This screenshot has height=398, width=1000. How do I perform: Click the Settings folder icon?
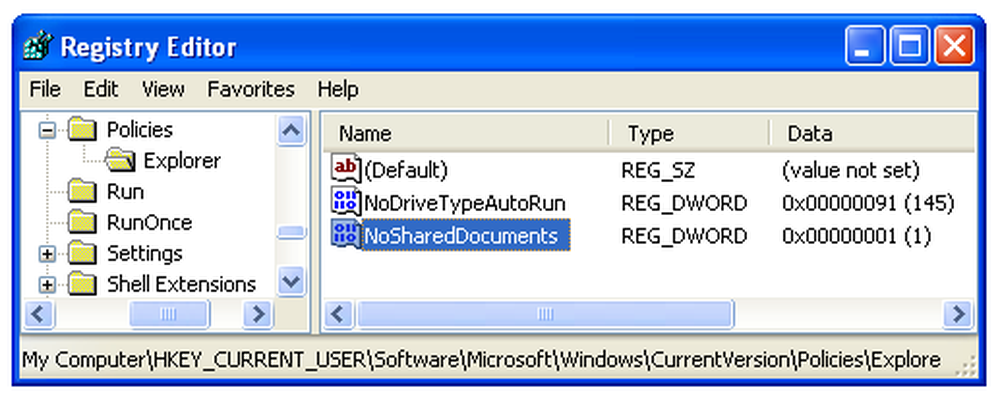(x=82, y=253)
